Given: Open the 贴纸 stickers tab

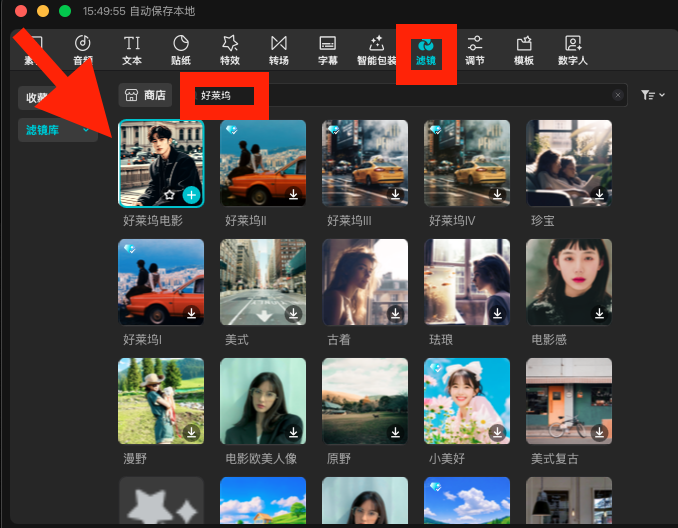Looking at the screenshot, I should click(181, 50).
